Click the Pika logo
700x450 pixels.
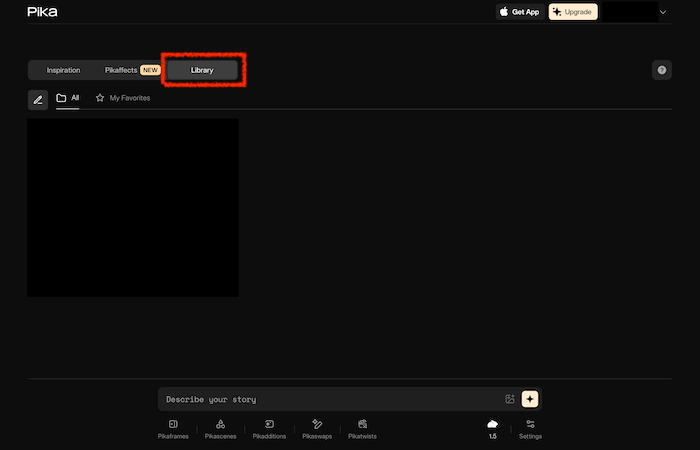41,12
